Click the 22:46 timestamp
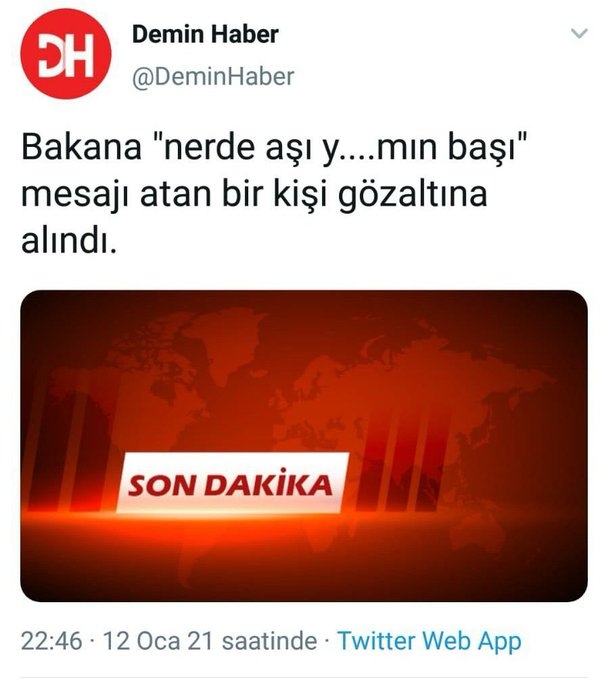 pyautogui.click(x=51, y=641)
